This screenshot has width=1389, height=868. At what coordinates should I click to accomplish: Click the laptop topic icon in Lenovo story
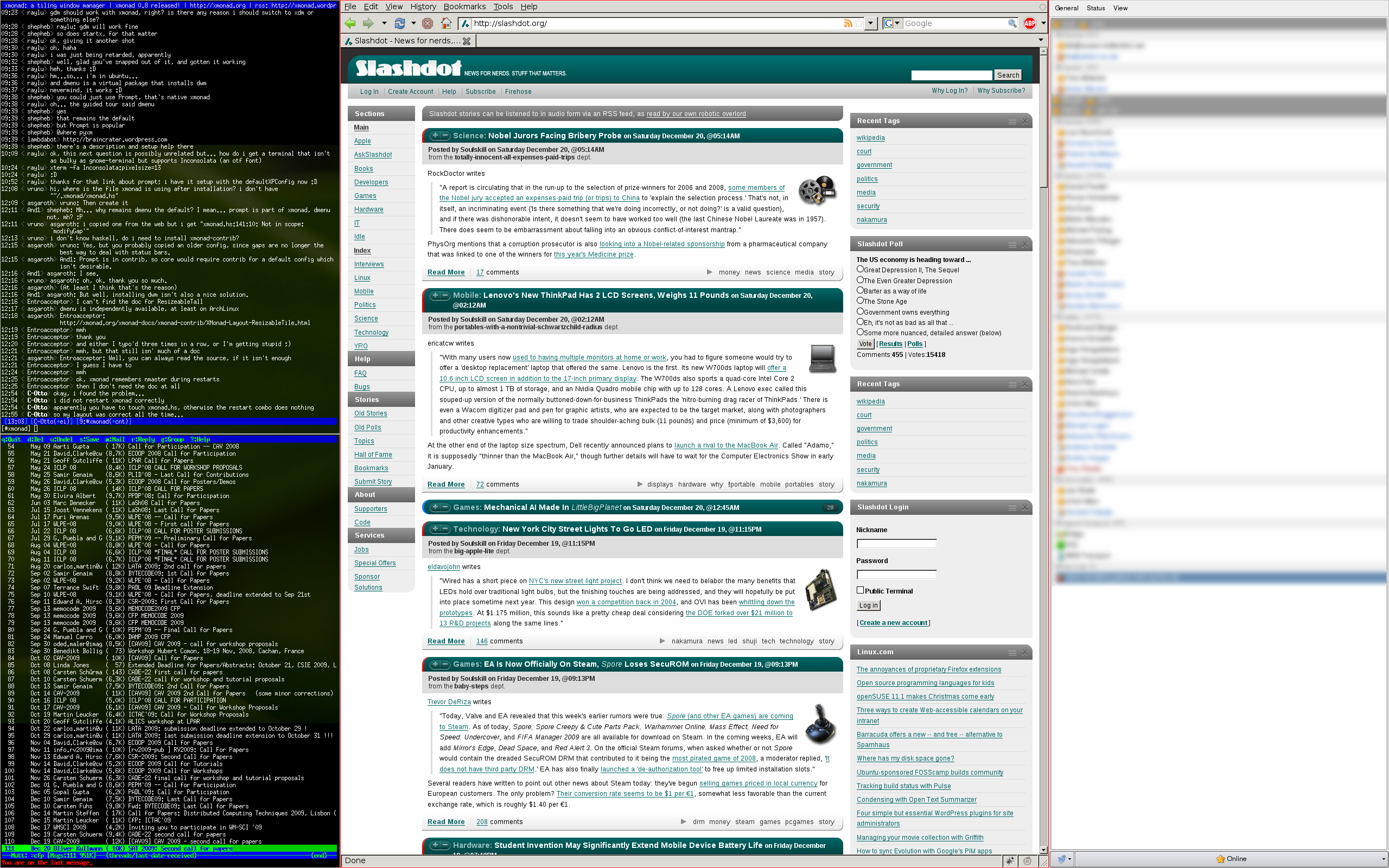coord(822,359)
